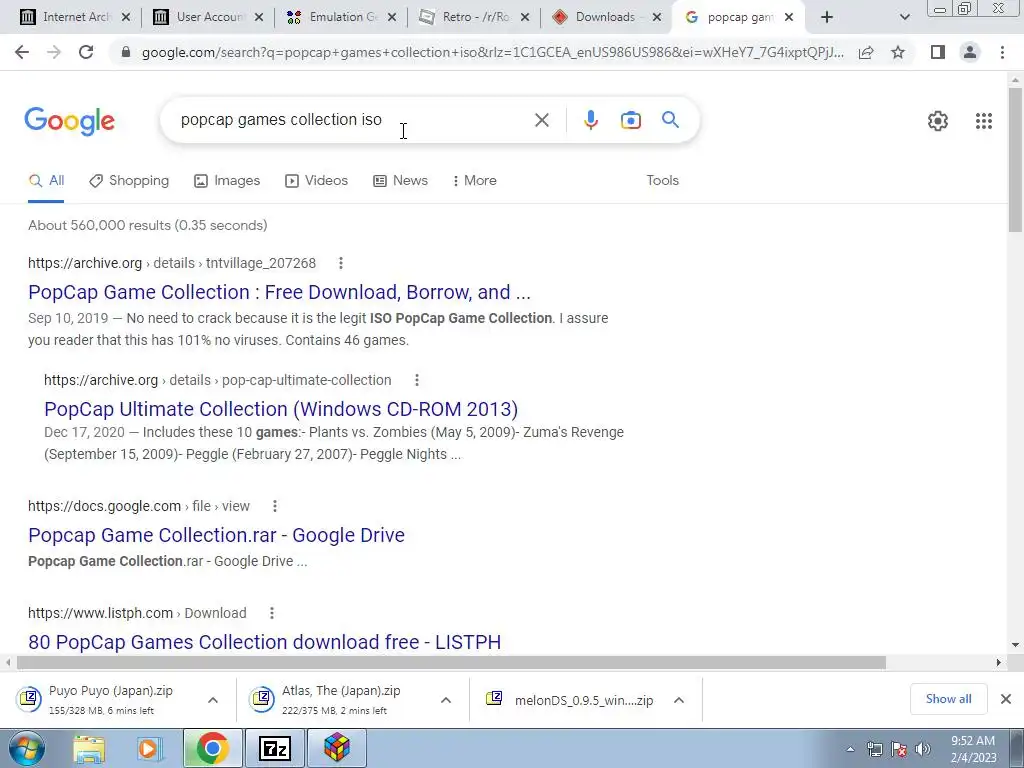The height and width of the screenshot is (768, 1024).
Task: Expand the More search filters
Action: tap(475, 181)
